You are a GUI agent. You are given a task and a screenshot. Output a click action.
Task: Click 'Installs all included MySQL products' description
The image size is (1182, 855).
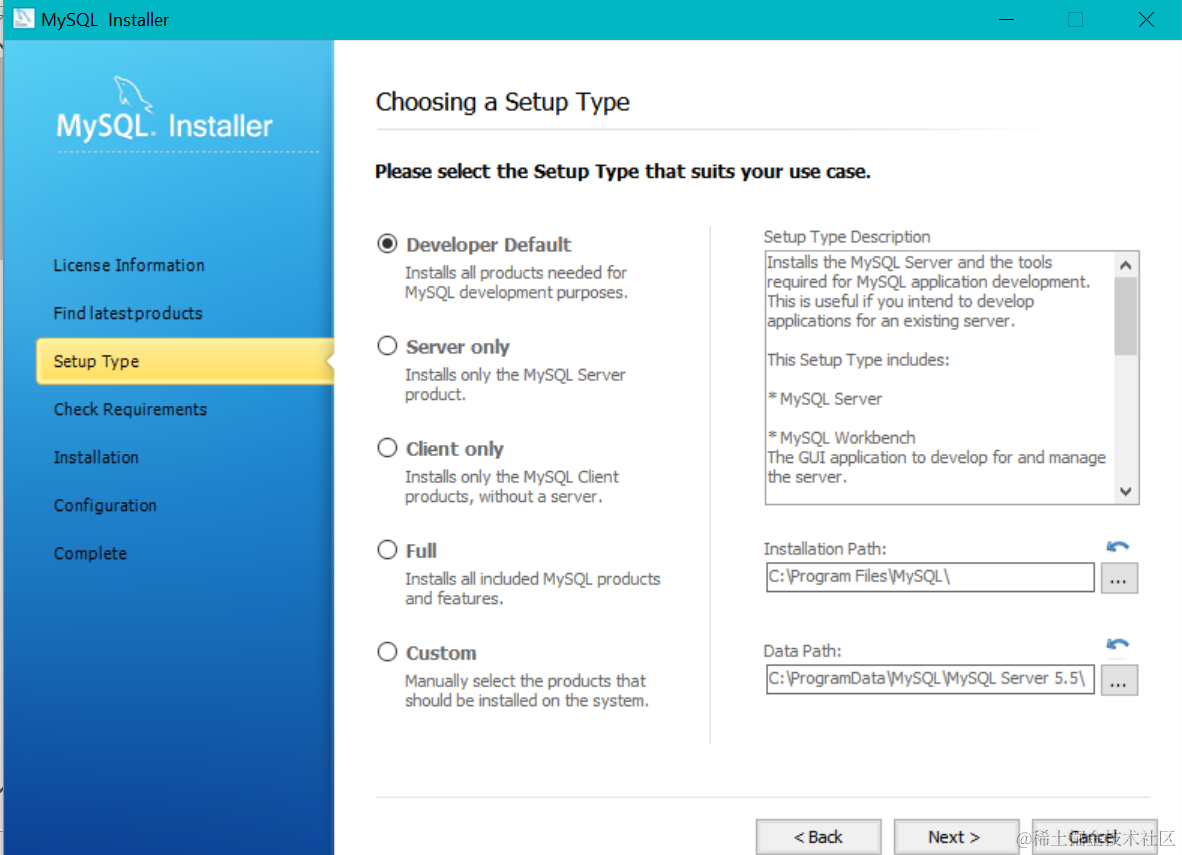click(x=532, y=589)
